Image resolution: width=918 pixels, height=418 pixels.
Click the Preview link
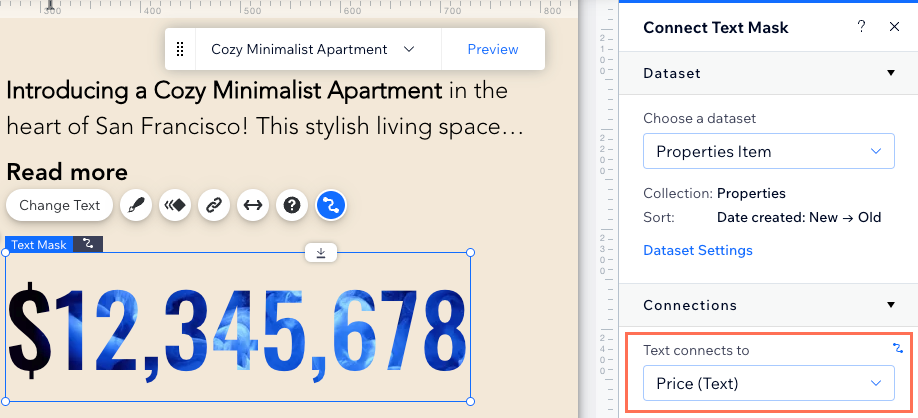tap(493, 49)
